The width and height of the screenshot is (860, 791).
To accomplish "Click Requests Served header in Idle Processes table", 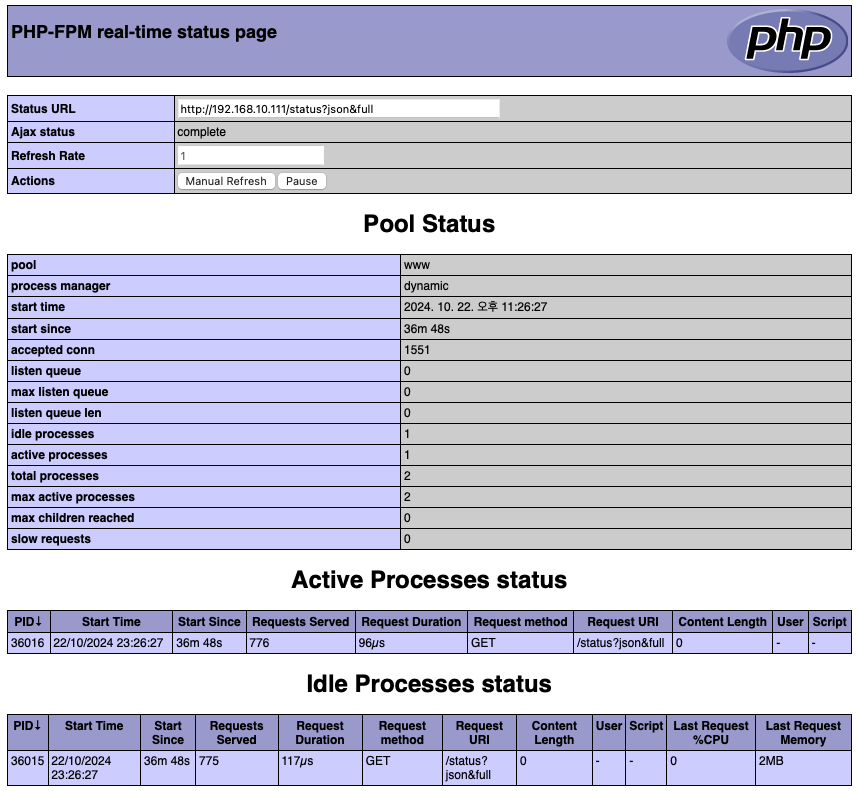I will pyautogui.click(x=236, y=732).
